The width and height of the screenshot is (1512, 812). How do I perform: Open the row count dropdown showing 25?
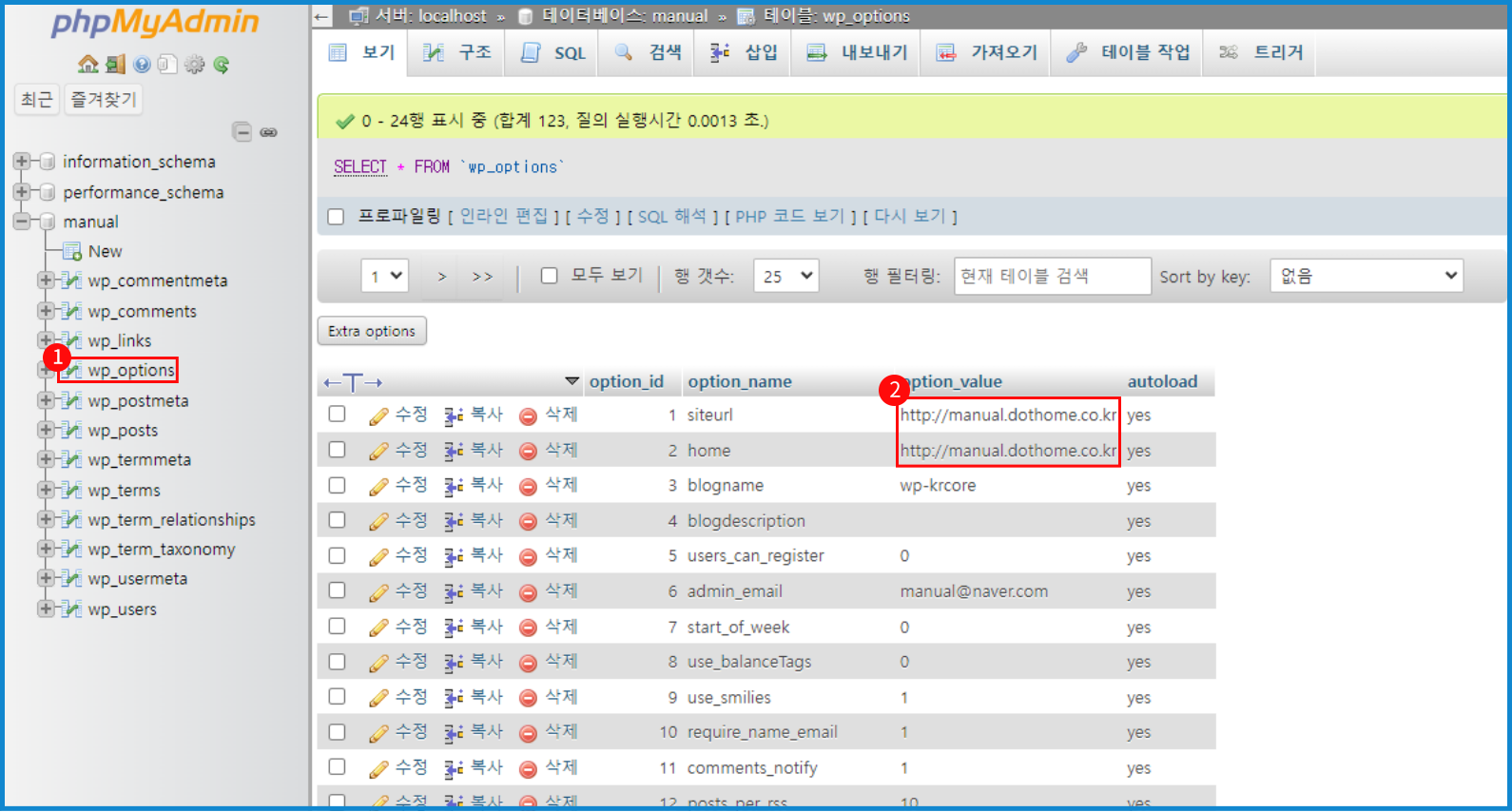785,276
